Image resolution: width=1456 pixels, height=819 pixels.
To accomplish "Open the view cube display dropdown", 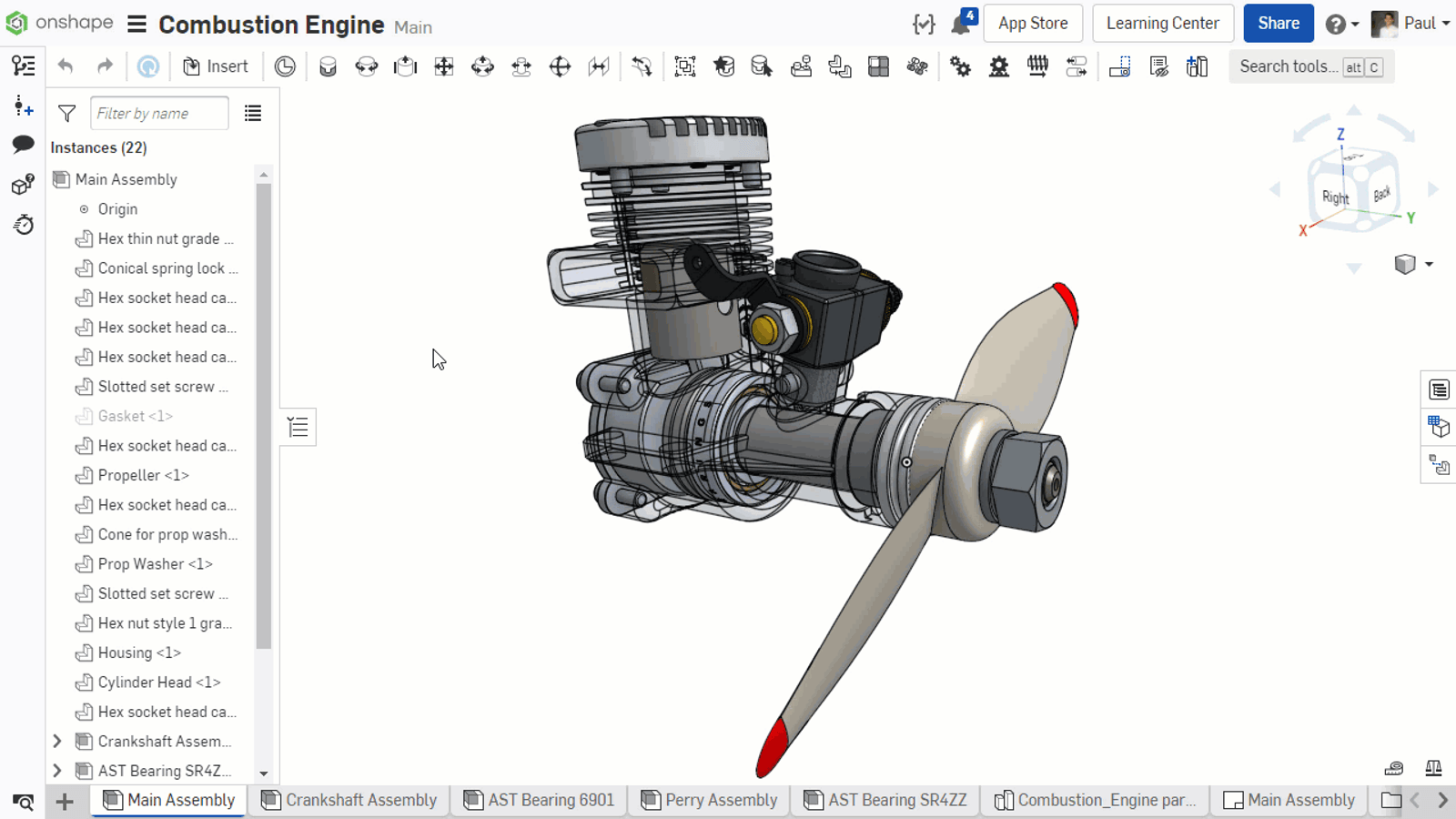I will pos(1429,265).
